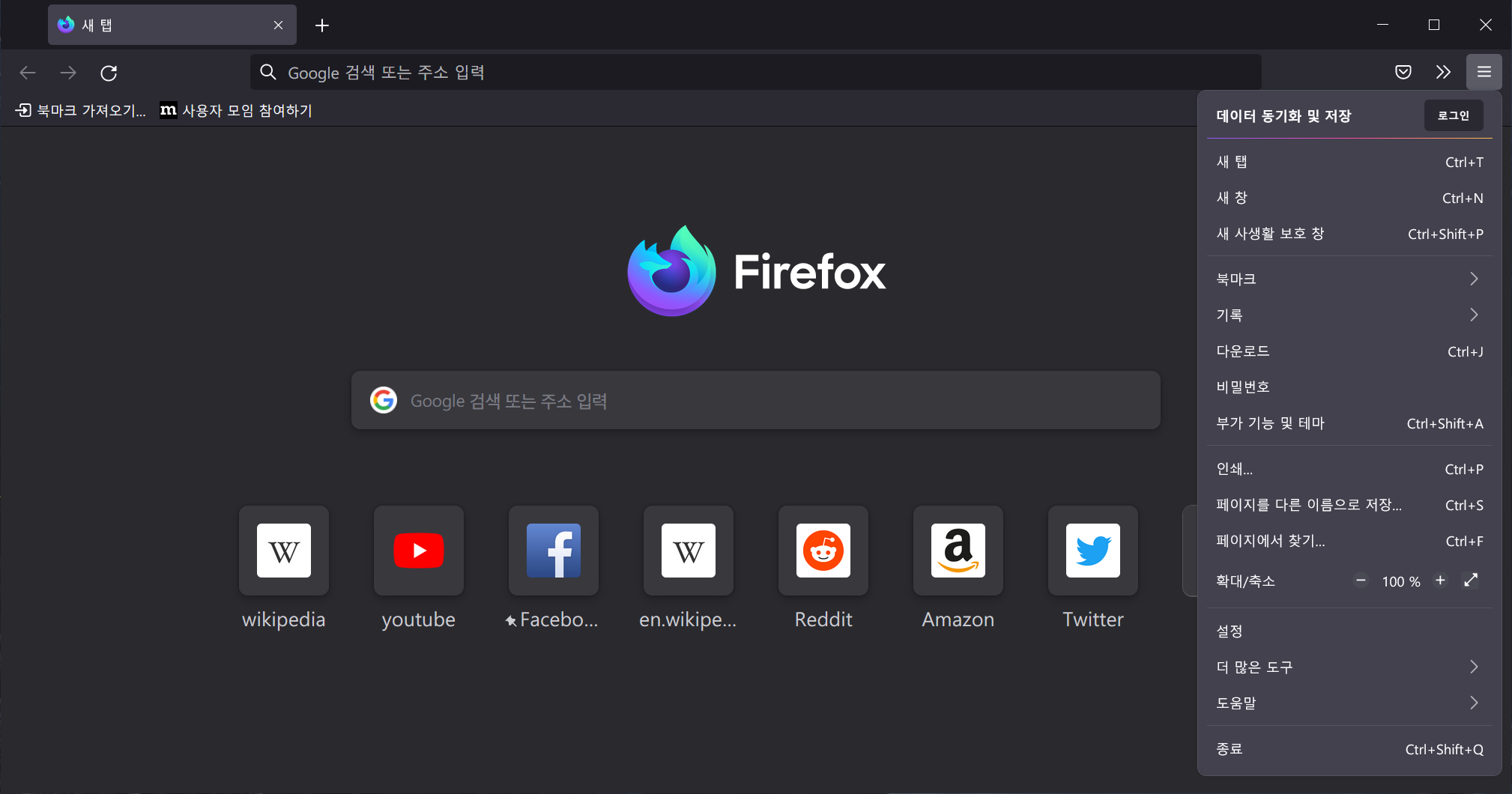Open 부가 기능 및 테마
The height and width of the screenshot is (794, 1512).
1349,423
